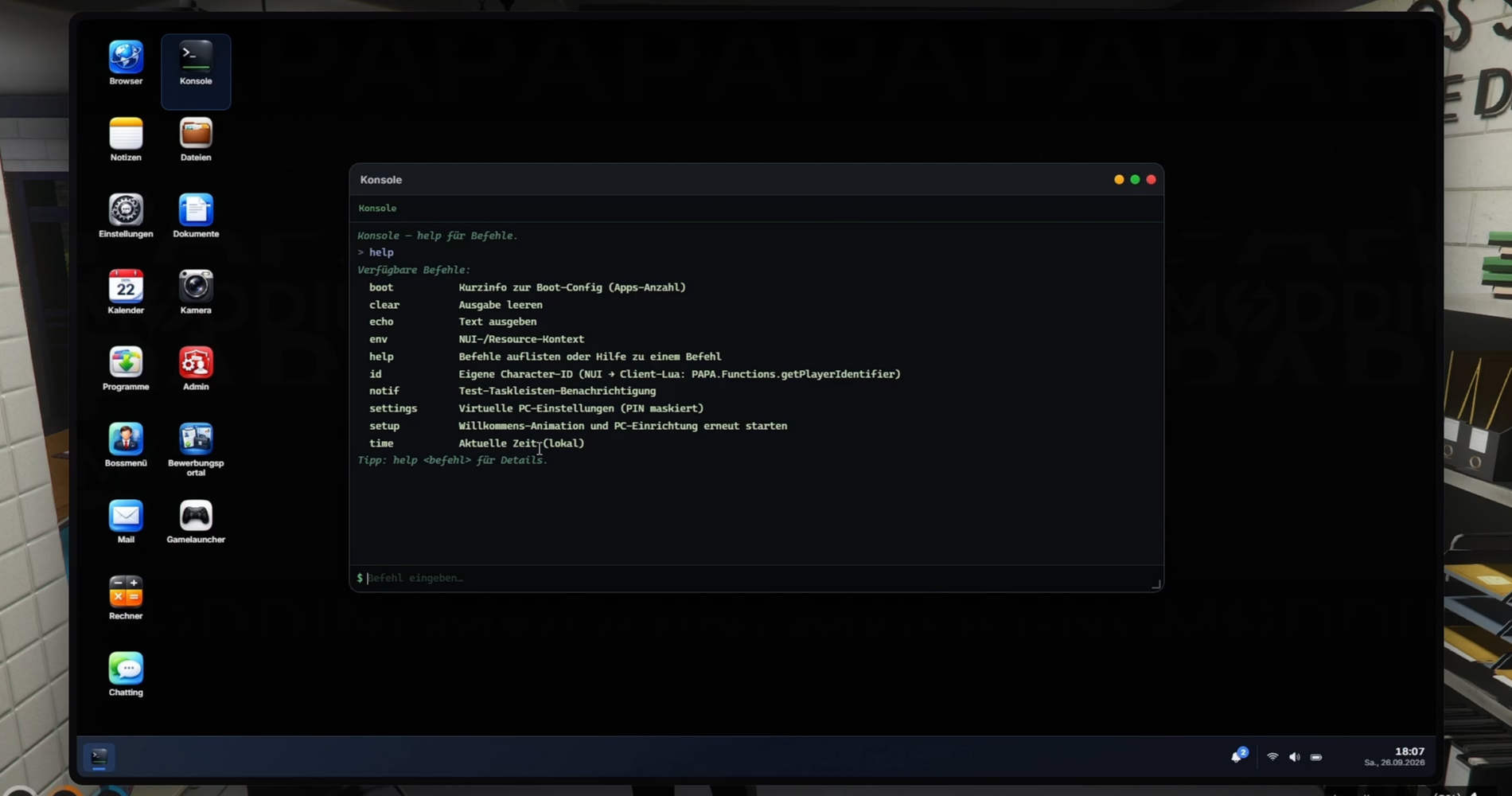Open the notifications bell in the taskbar
This screenshot has height=796, width=1512.
tap(1237, 756)
